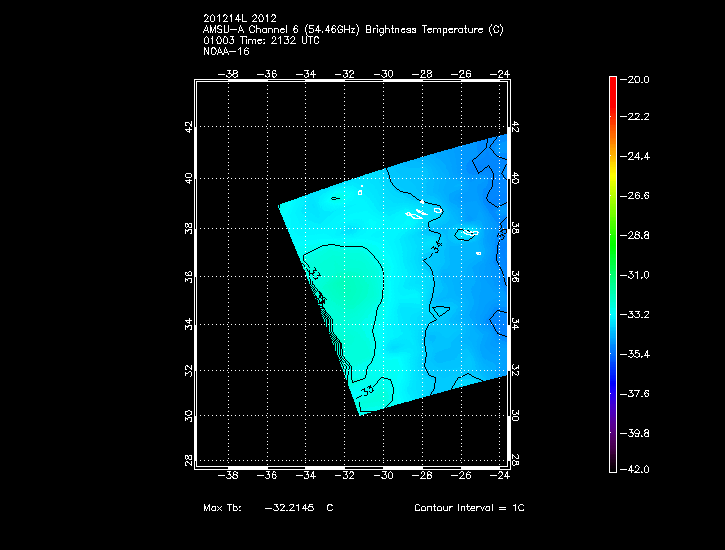Click the white island outlines in the map
This screenshot has width=725, height=550.
pos(418,212)
